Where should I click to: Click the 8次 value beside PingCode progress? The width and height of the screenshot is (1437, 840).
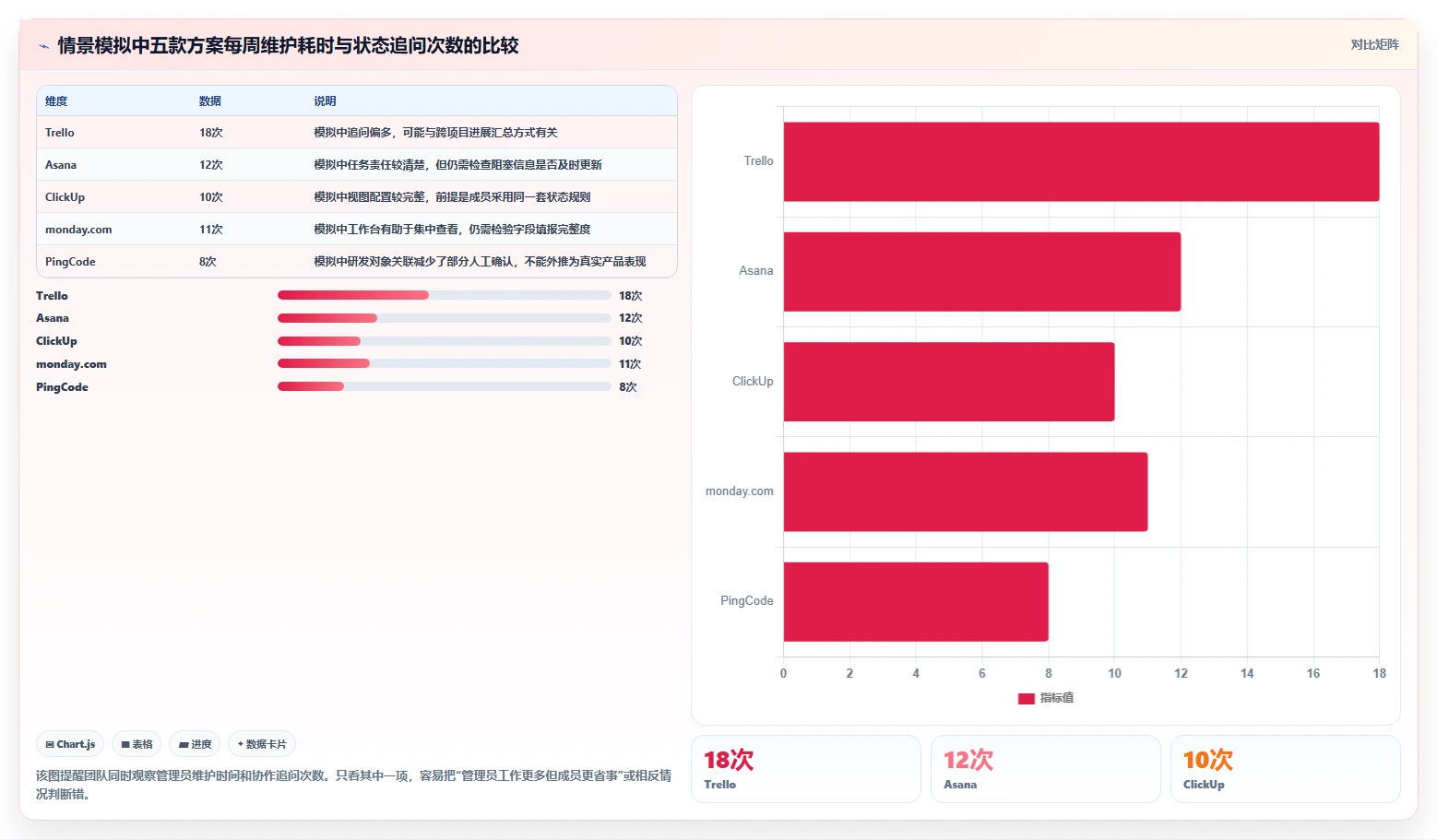click(x=628, y=387)
